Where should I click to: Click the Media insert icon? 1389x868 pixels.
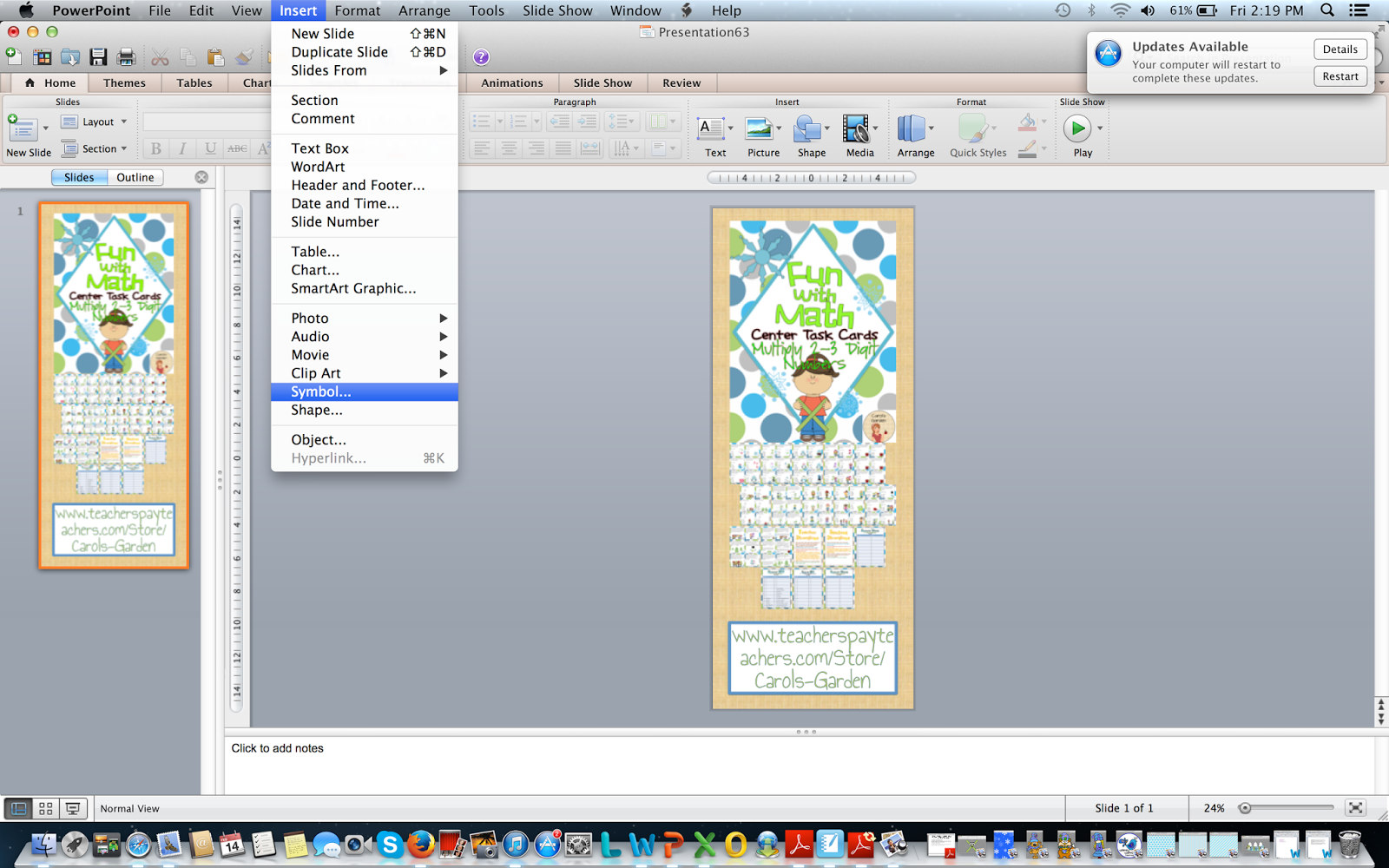coord(856,128)
